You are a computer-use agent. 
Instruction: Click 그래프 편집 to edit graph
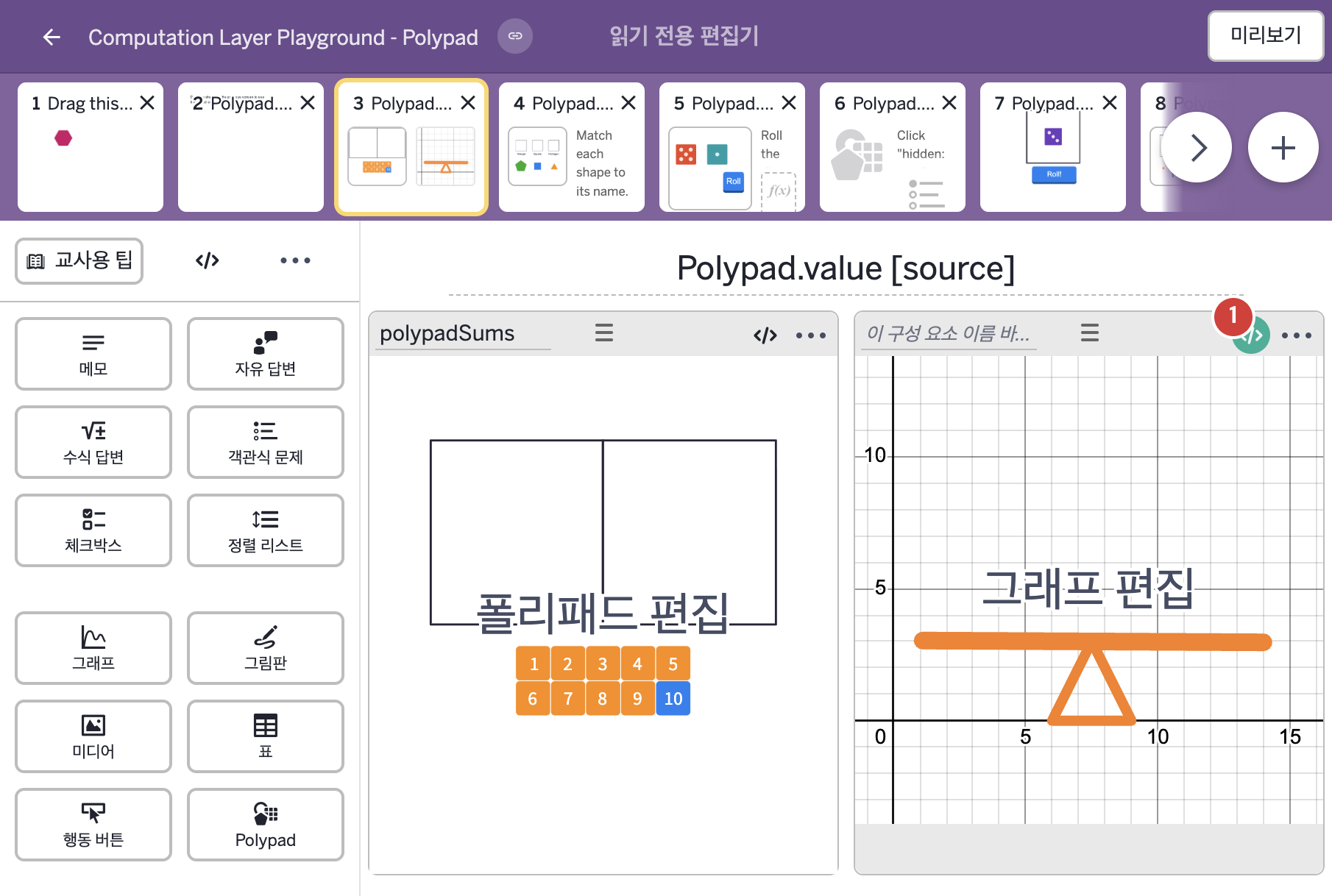(1088, 589)
